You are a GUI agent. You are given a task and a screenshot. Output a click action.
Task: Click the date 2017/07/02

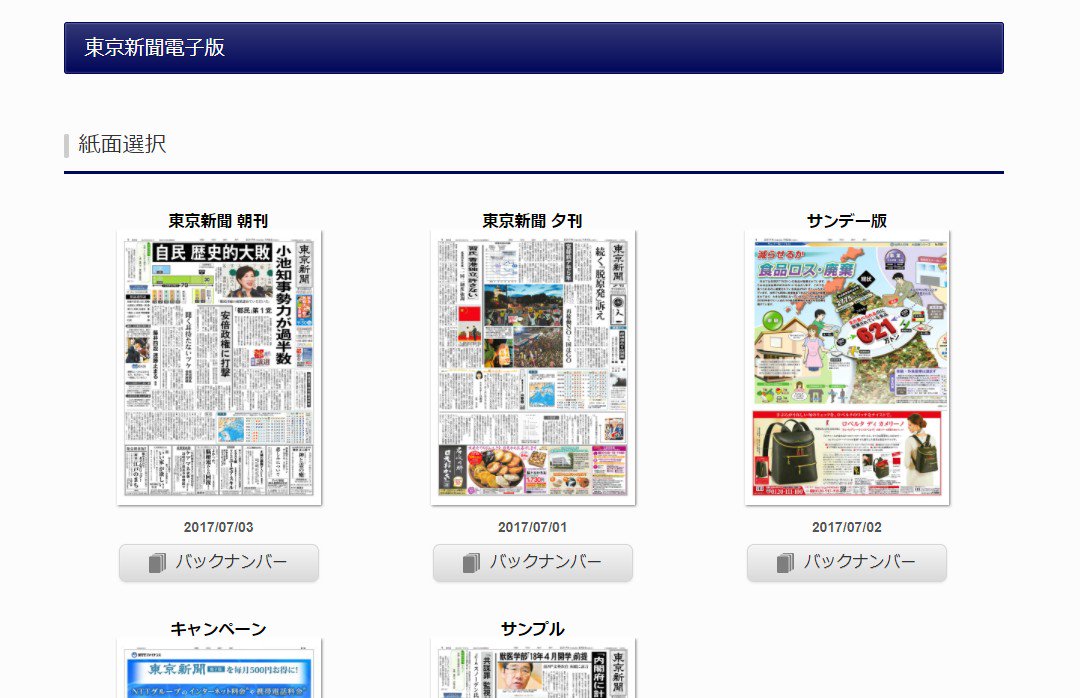(847, 527)
